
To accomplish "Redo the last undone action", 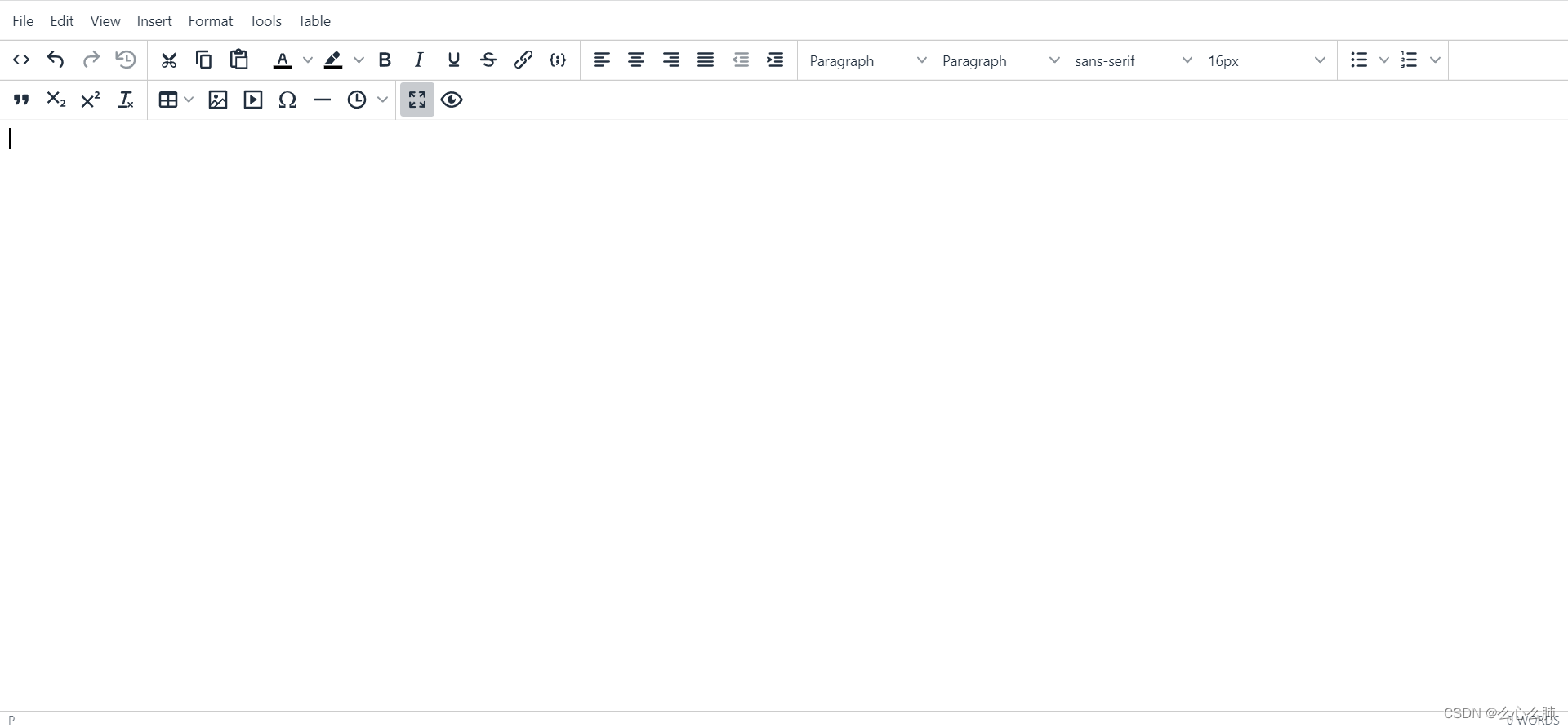I will coord(91,60).
